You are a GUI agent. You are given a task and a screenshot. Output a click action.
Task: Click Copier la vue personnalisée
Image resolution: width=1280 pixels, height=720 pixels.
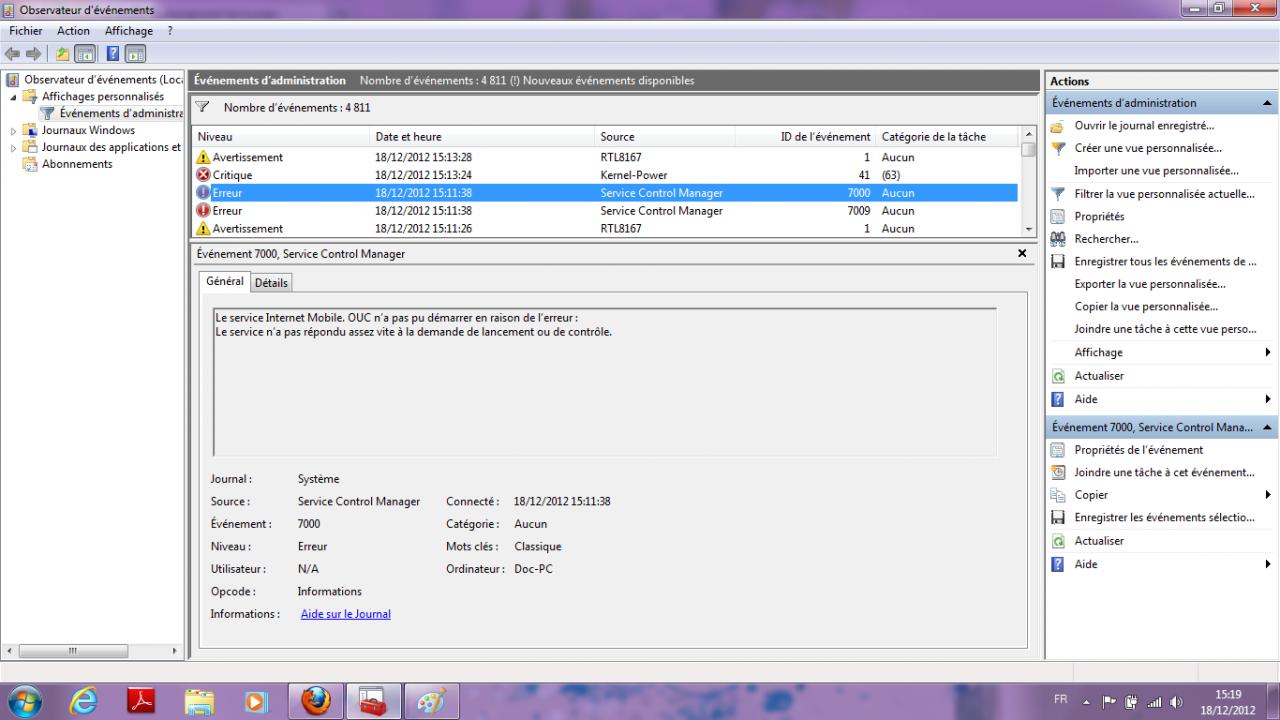(x=1146, y=307)
